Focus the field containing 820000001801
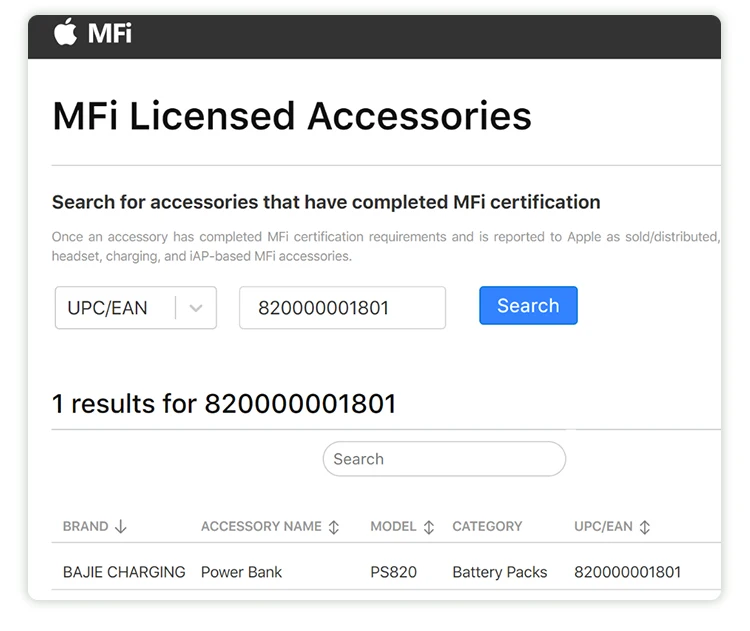Image resolution: width=750 pixels, height=631 pixels. (342, 308)
